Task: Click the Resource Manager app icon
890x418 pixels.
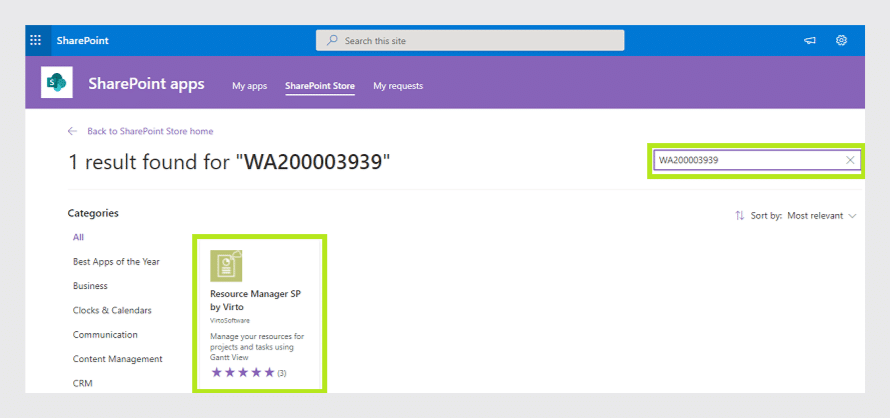Action: tap(226, 266)
